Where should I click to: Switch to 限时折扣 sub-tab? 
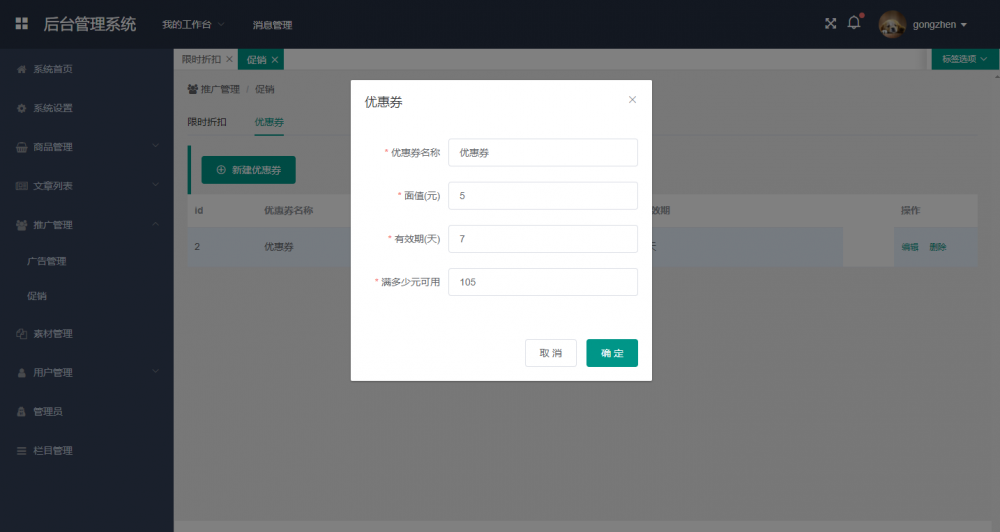pos(207,122)
